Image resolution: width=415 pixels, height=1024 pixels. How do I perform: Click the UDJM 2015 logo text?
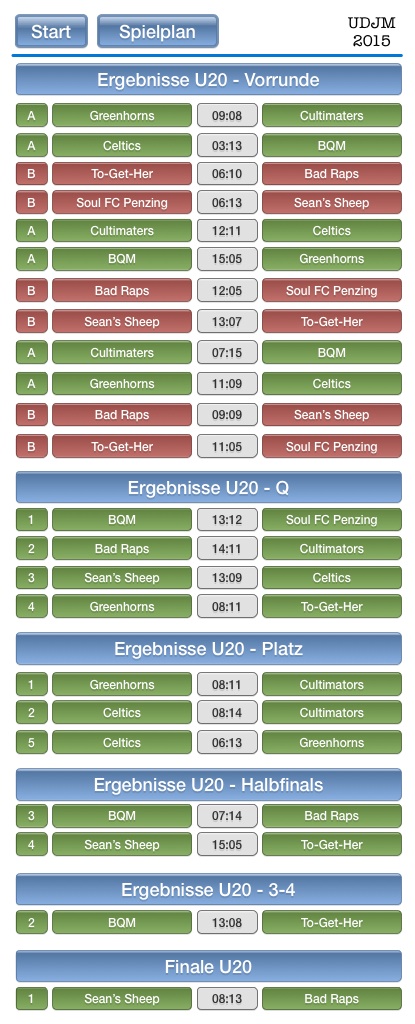tap(372, 32)
